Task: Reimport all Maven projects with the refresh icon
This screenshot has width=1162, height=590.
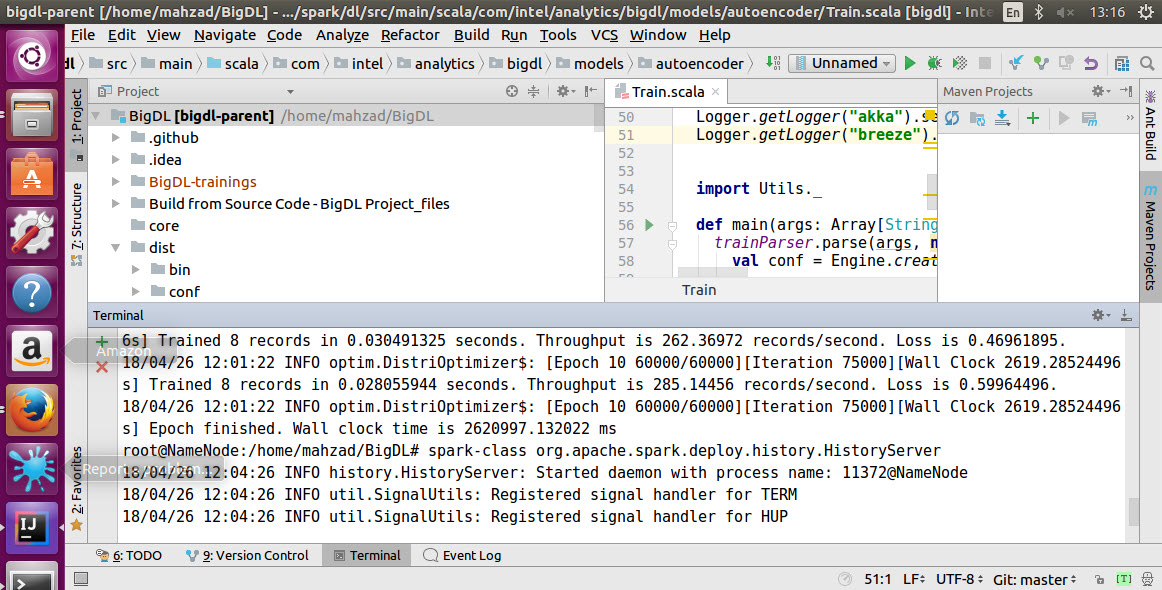Action: coord(952,118)
